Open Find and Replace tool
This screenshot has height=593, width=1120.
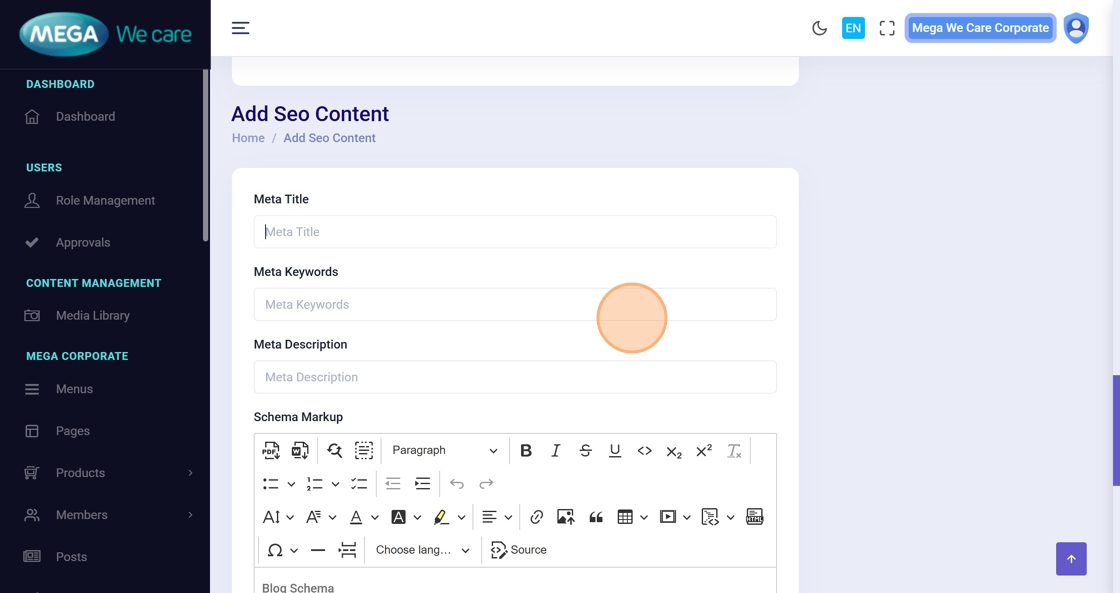tap(334, 451)
